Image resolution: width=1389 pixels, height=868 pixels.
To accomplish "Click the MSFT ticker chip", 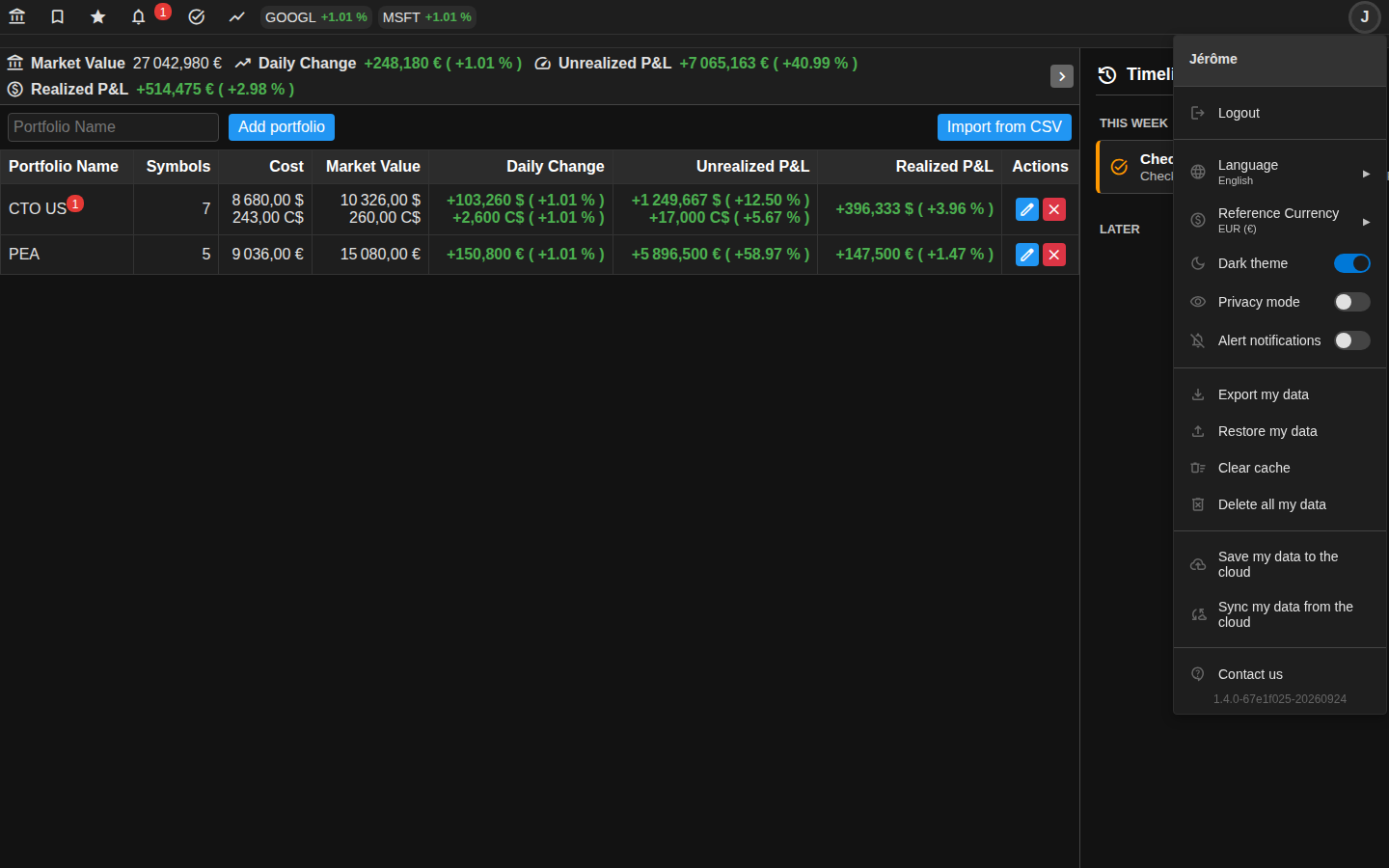I will tap(426, 17).
